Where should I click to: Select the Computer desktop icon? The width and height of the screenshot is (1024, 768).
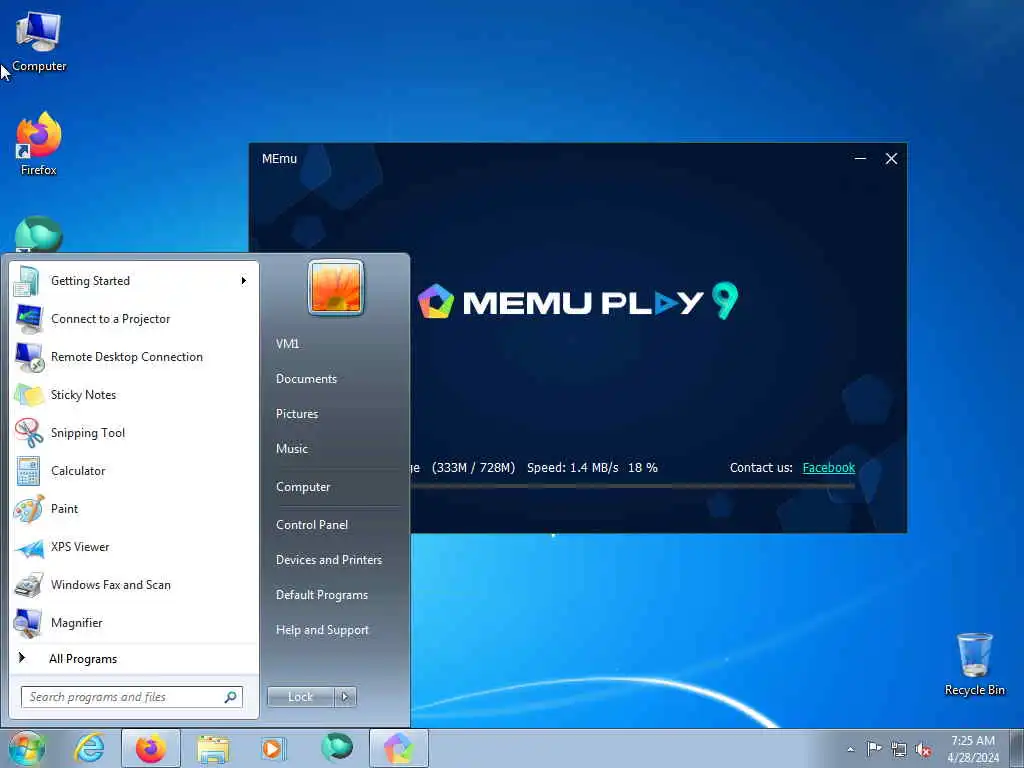point(39,42)
